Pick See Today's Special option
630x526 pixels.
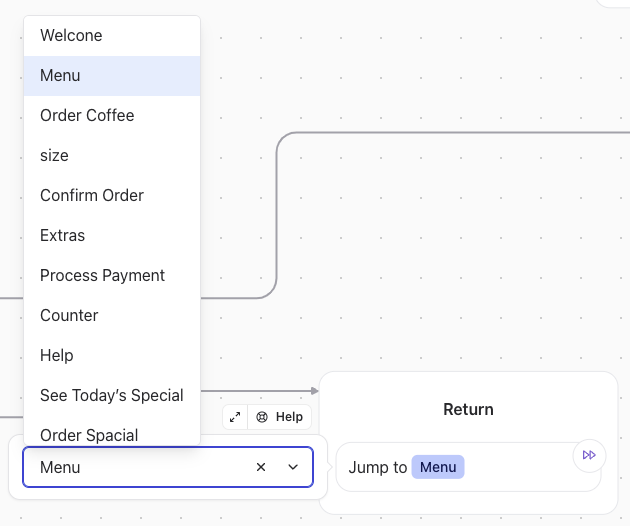tap(112, 395)
